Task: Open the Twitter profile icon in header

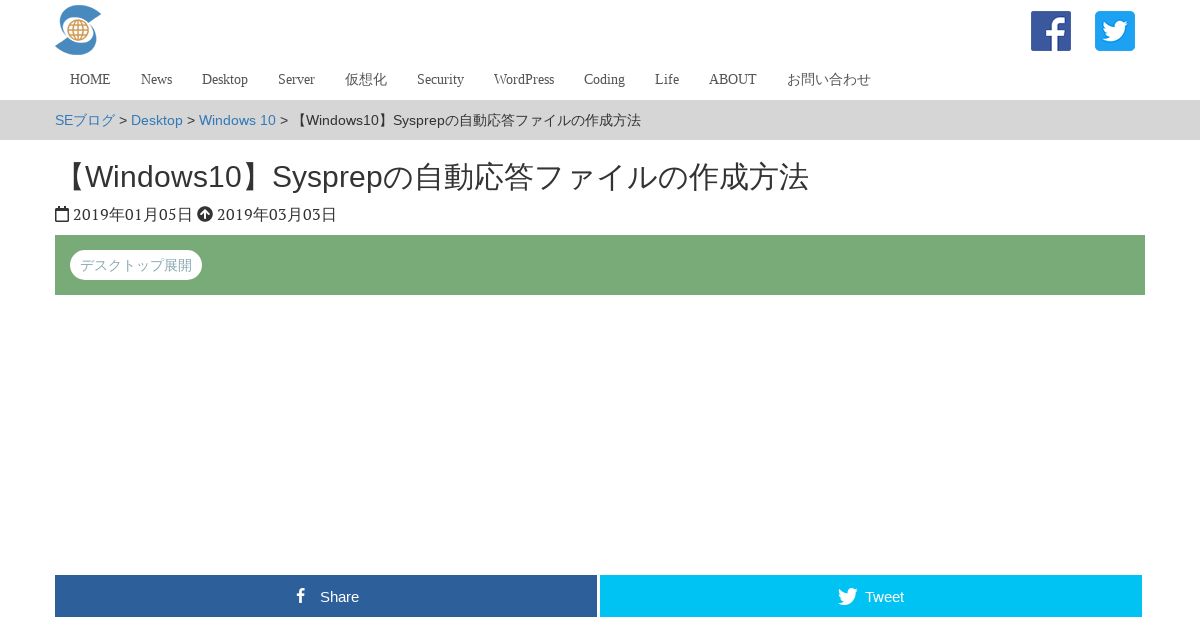Action: pos(1115,31)
